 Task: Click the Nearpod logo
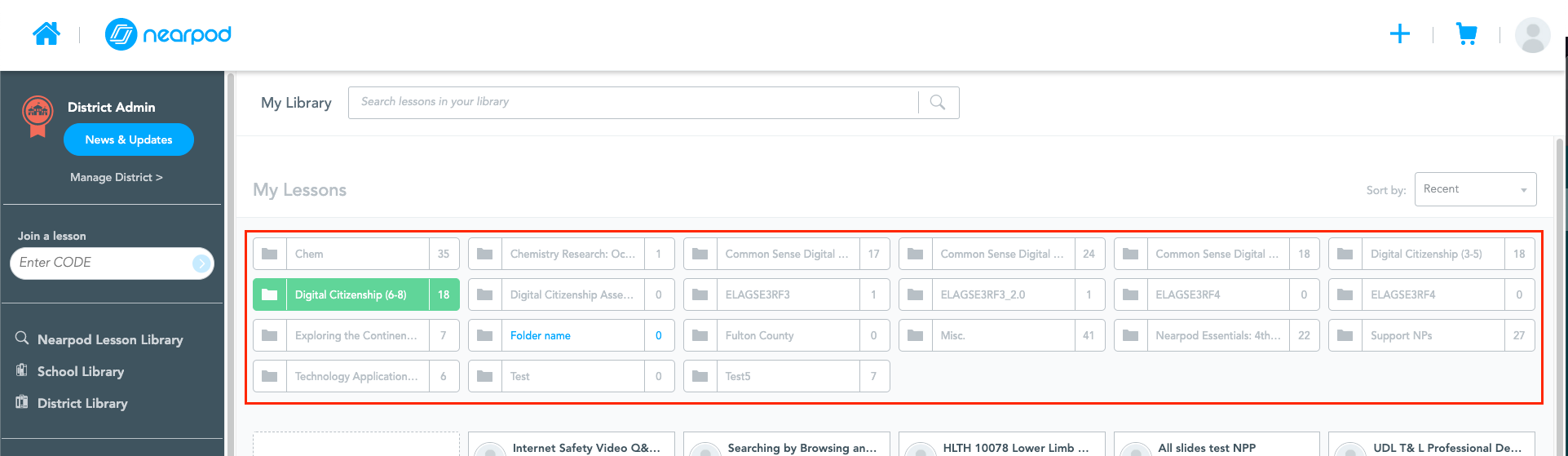[x=168, y=34]
